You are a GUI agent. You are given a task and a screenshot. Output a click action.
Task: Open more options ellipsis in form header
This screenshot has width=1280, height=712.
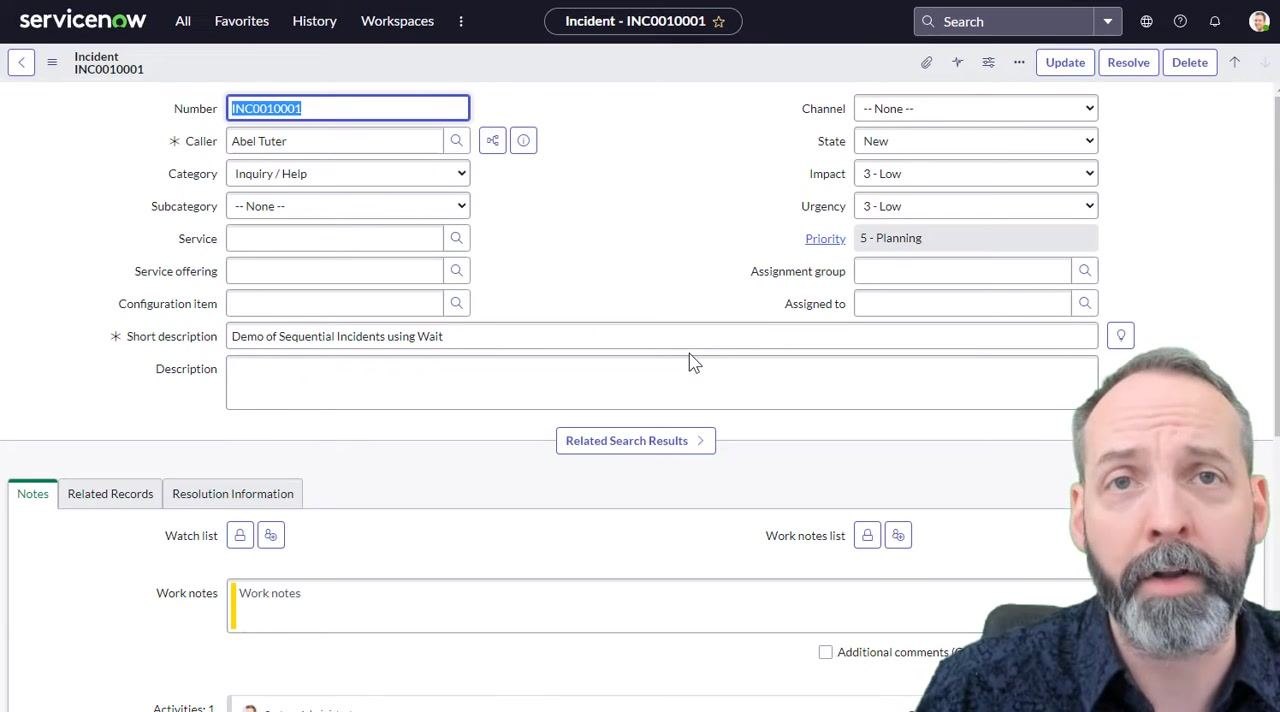[1019, 62]
